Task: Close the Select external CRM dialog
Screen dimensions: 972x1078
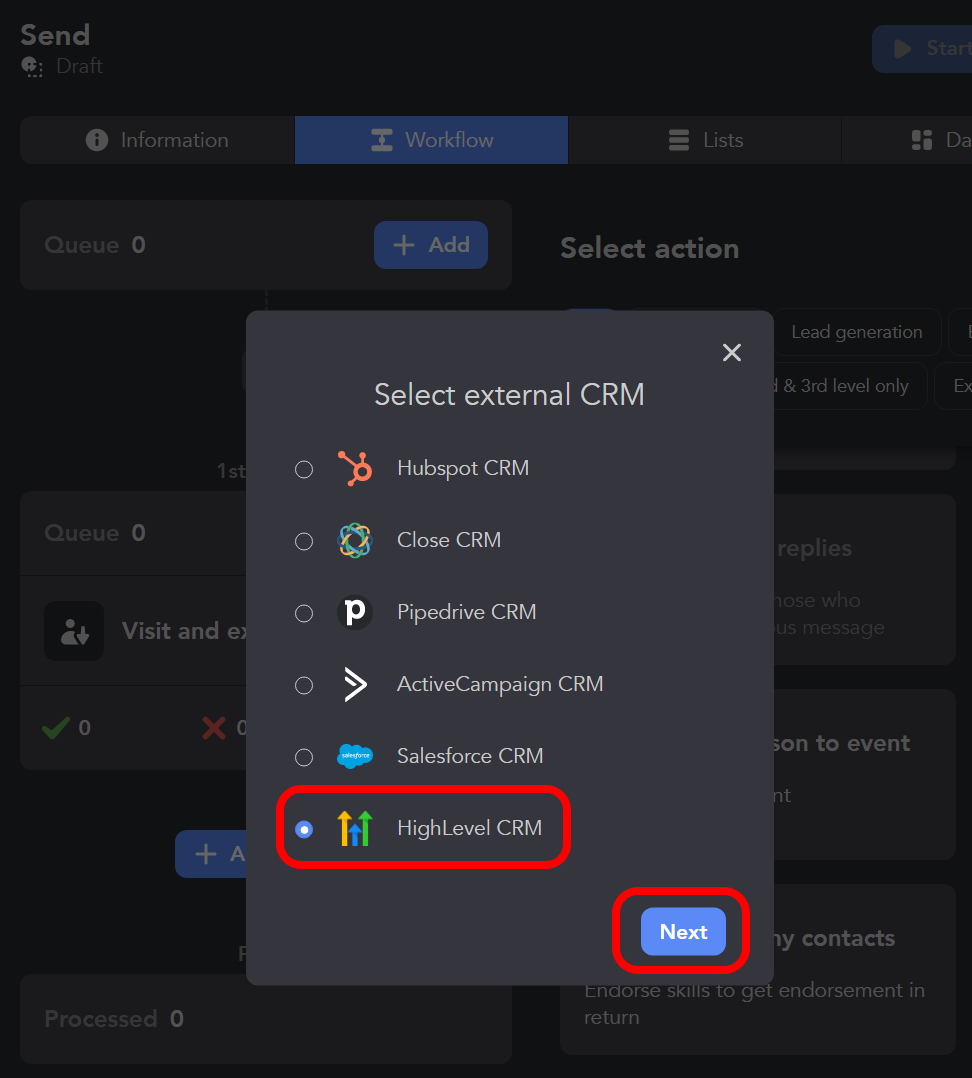Action: point(732,353)
